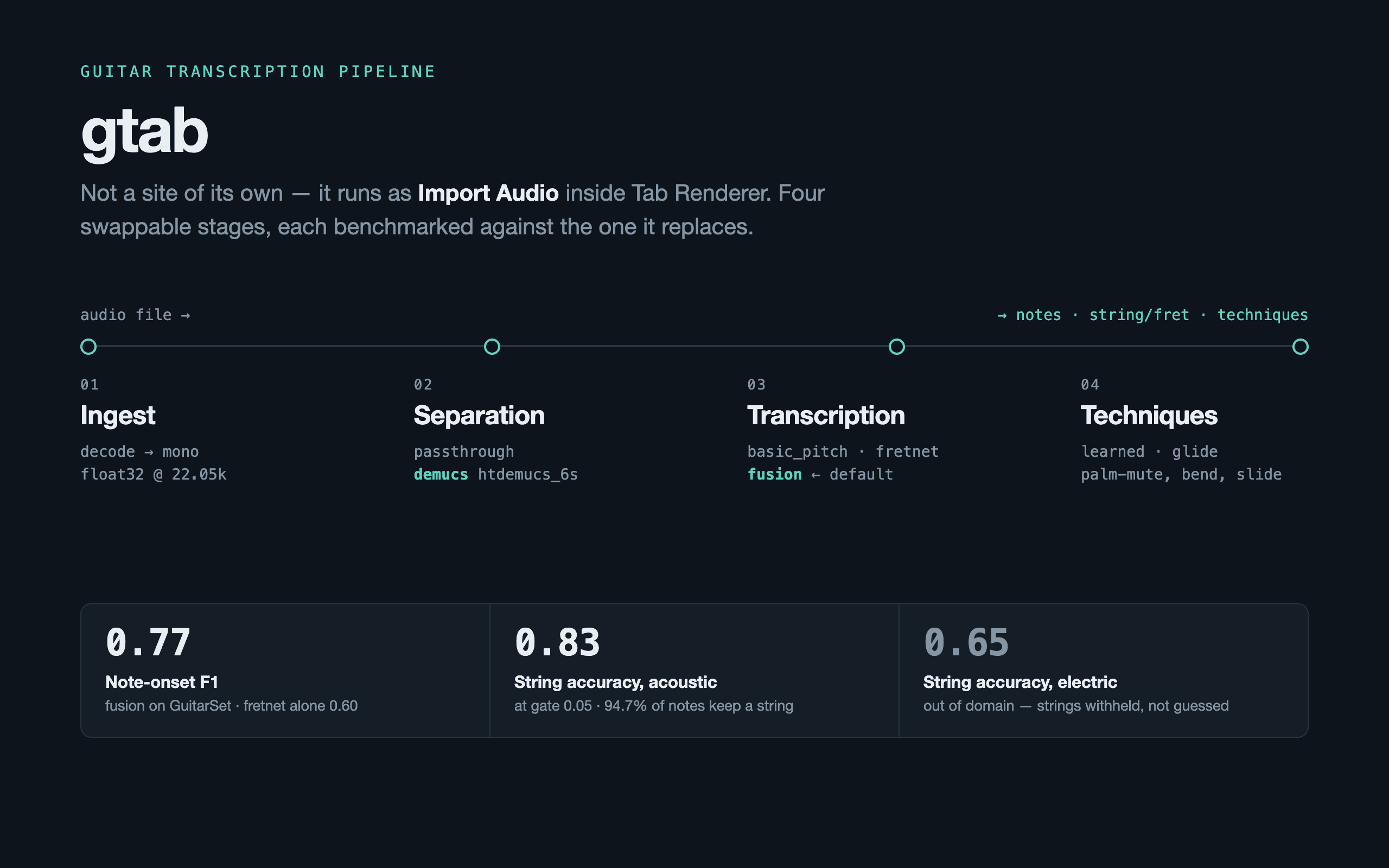Click '→ notes · string/fret · techniques' label

click(x=1152, y=315)
